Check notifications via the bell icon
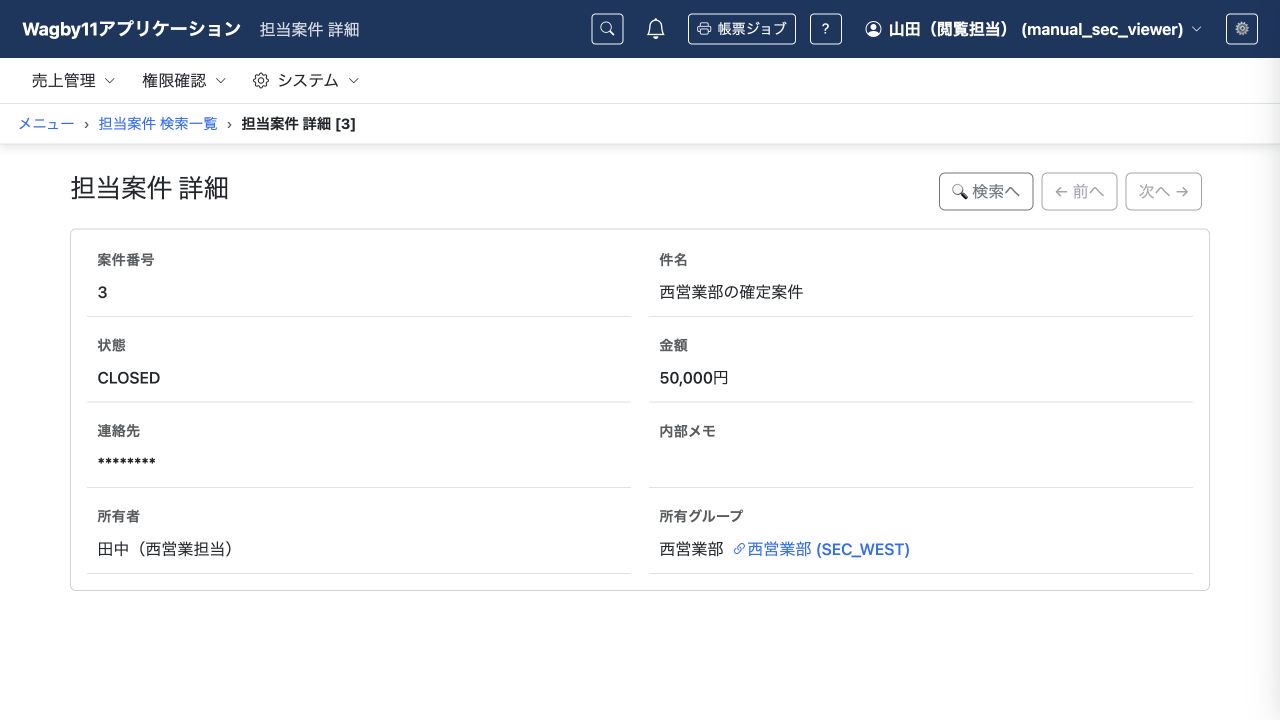Screen dimensions: 1280x720 (656, 29)
